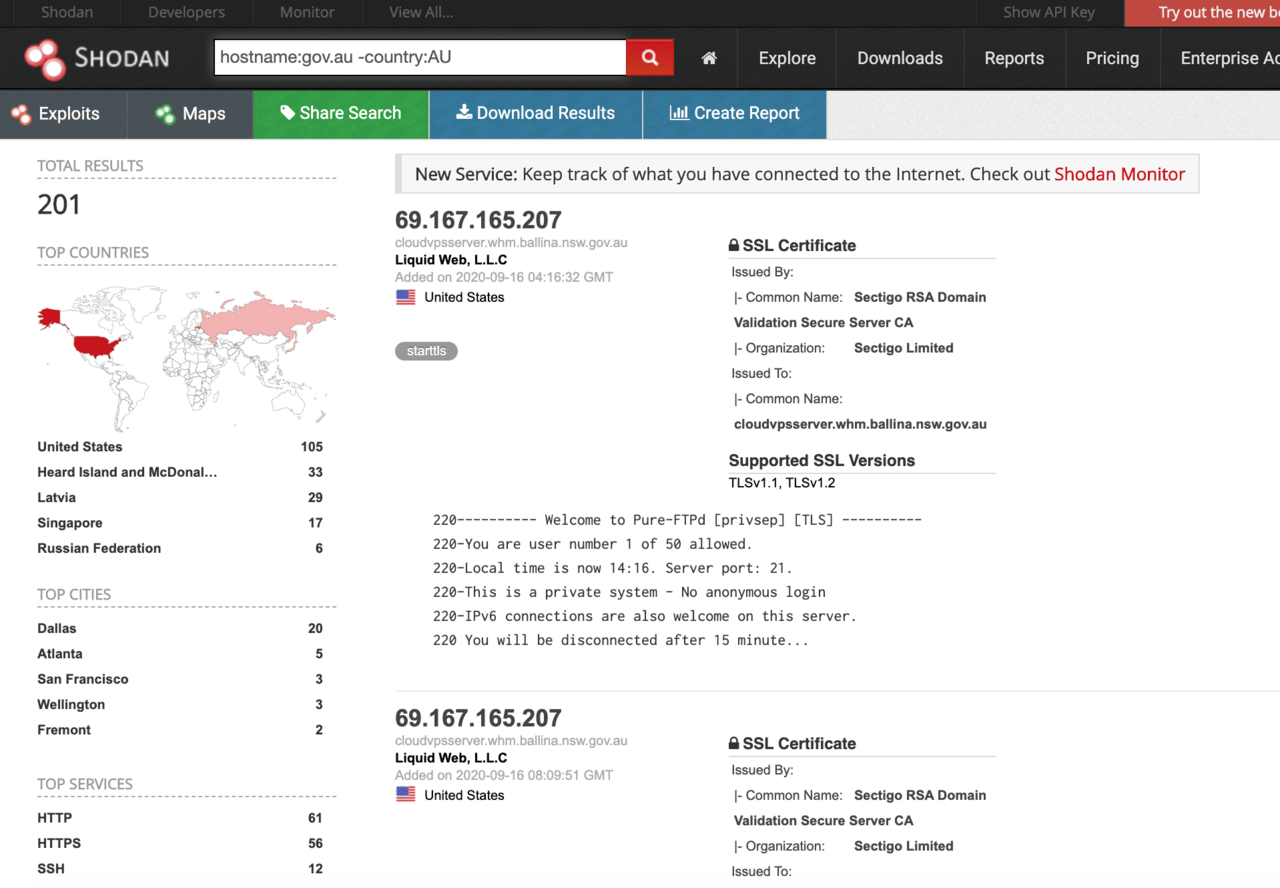Open the Maps section
This screenshot has height=888, width=1280.
190,114
